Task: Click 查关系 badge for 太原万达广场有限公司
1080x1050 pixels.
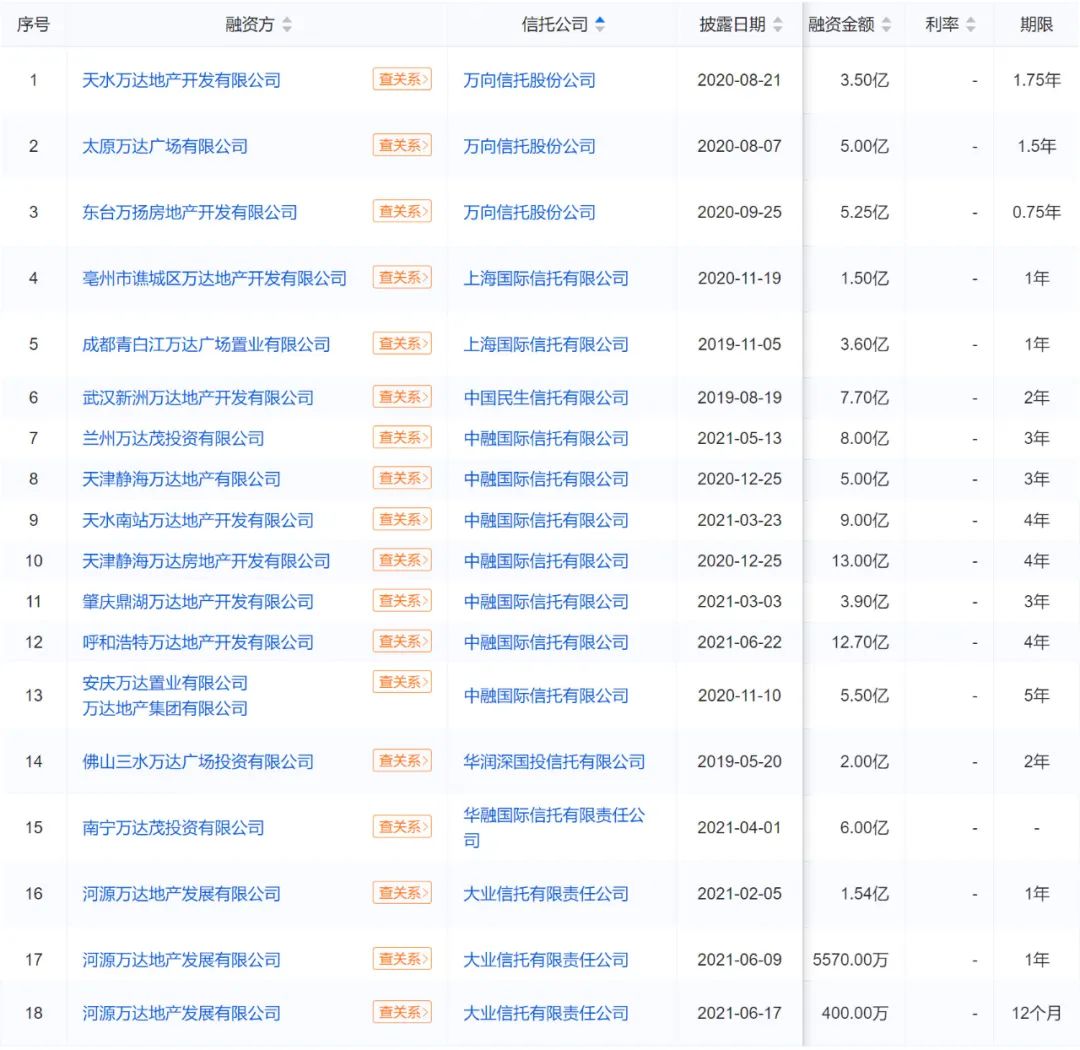Action: click(x=402, y=145)
